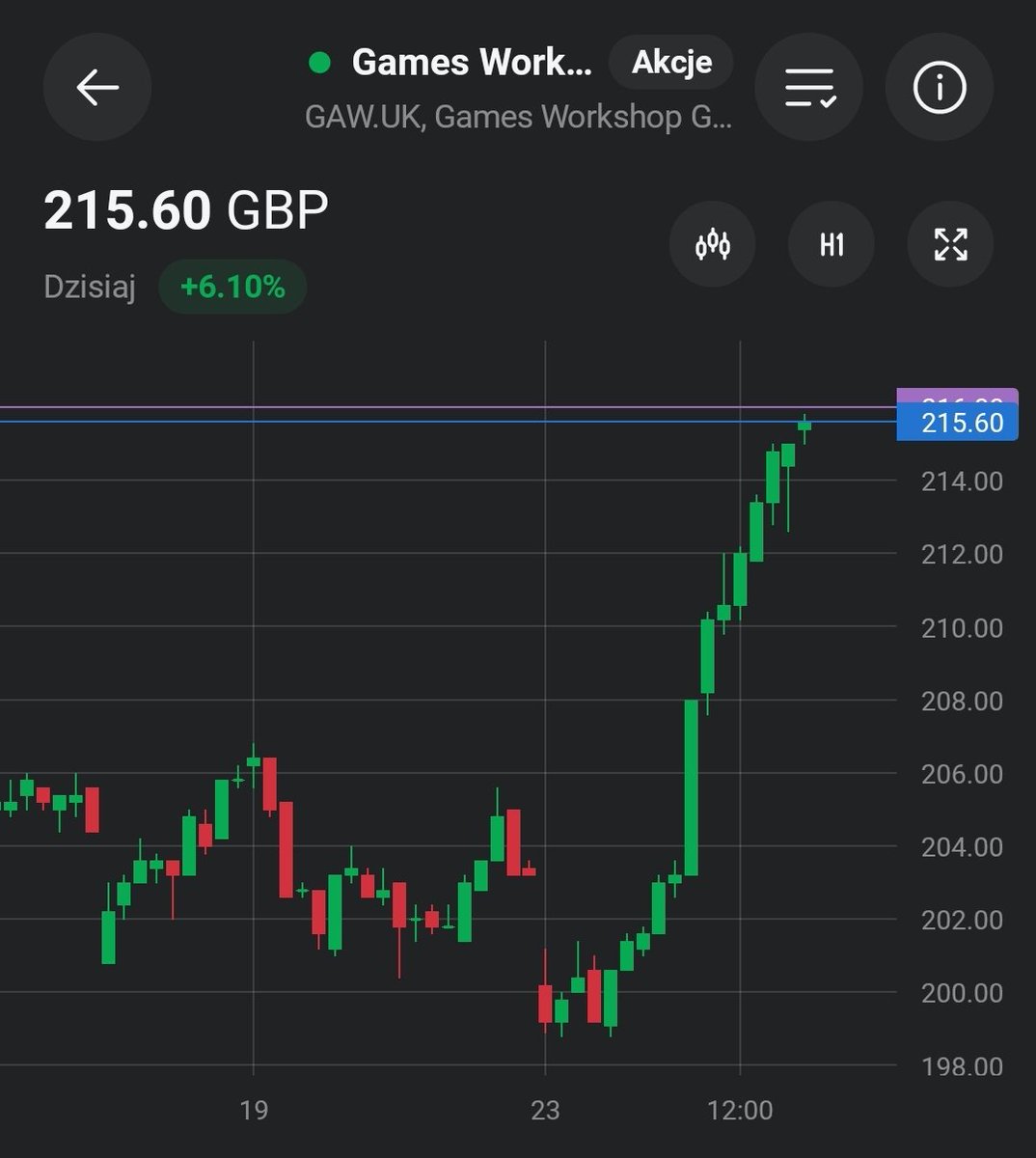
Task: Tap the 214.00 price axis label
Action: tap(962, 482)
